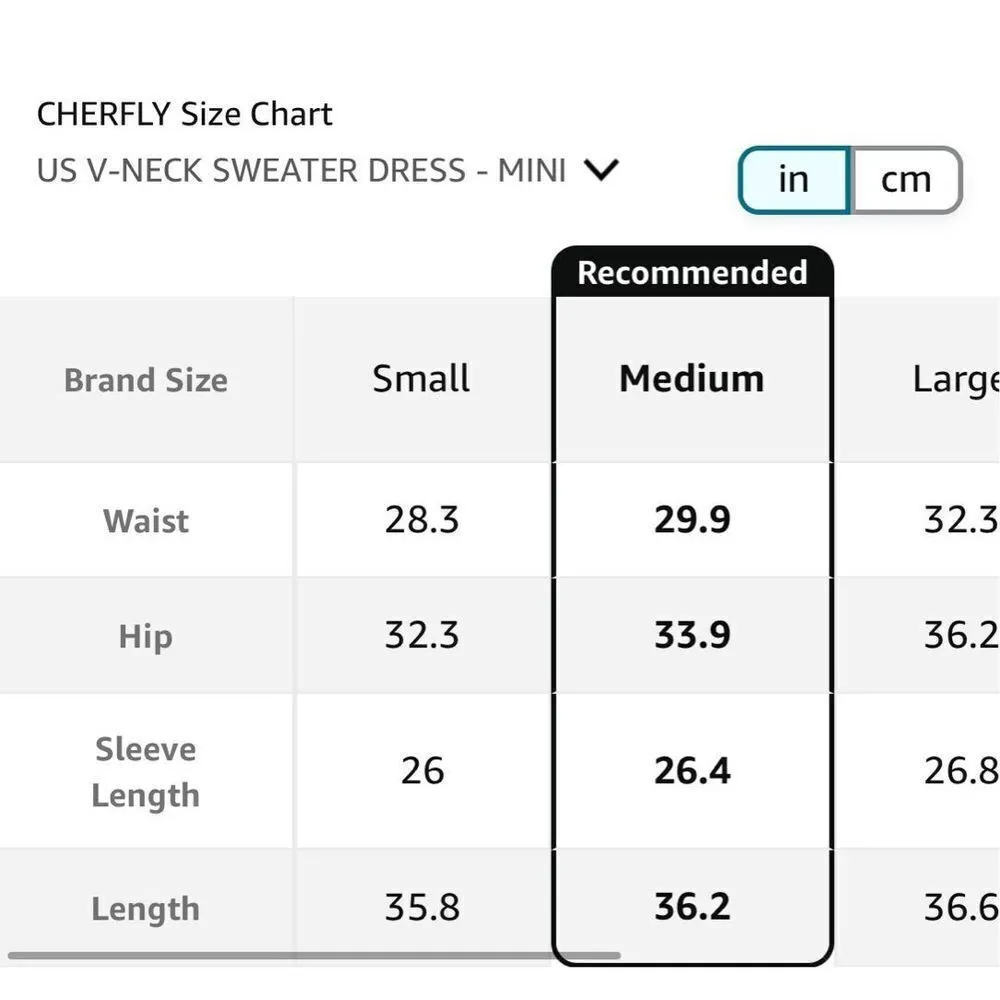Select the Medium waist value 29.9
Viewport: 1000px width, 1000px height.
click(691, 521)
